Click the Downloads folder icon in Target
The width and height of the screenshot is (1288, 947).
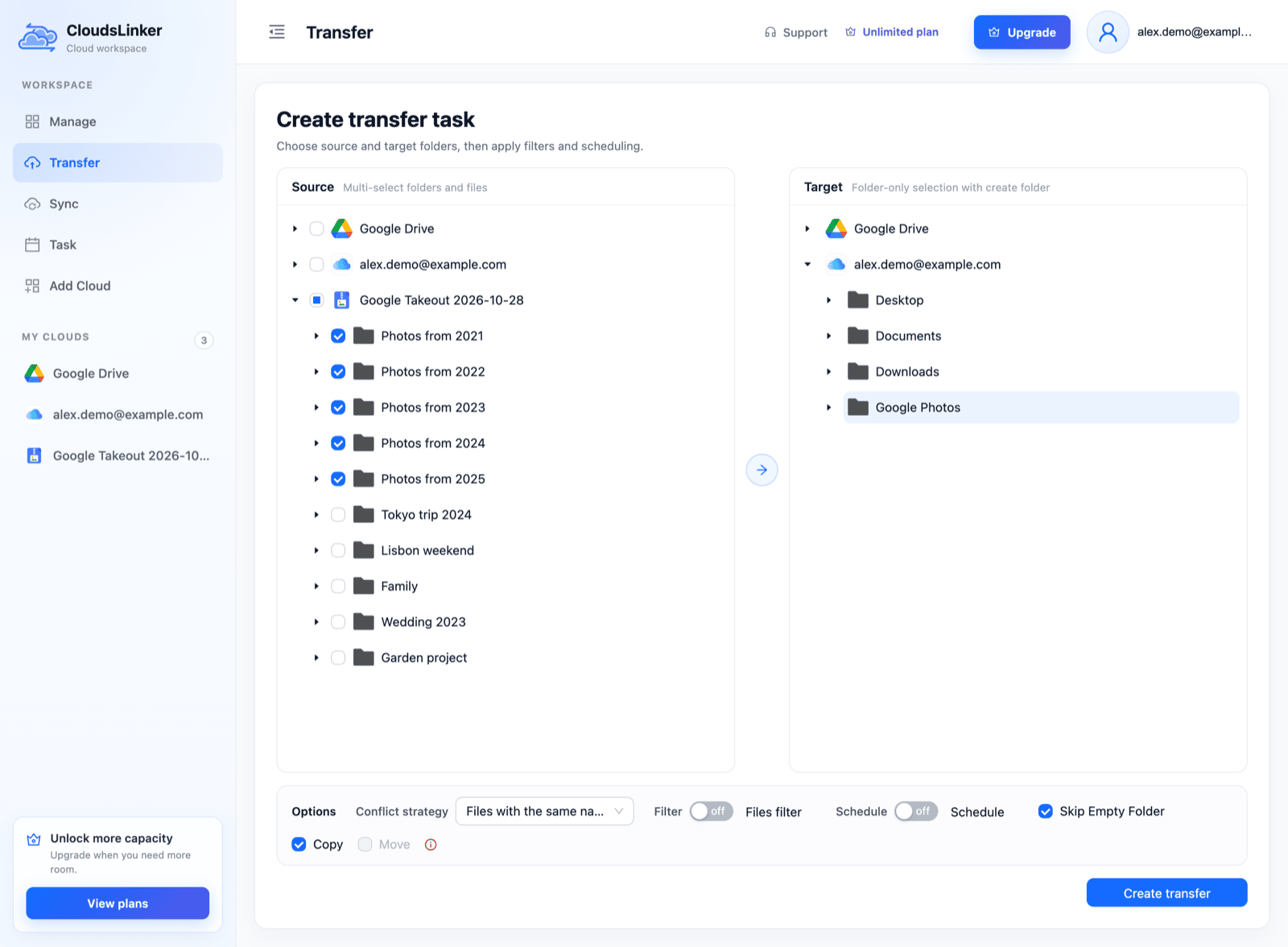pos(858,372)
